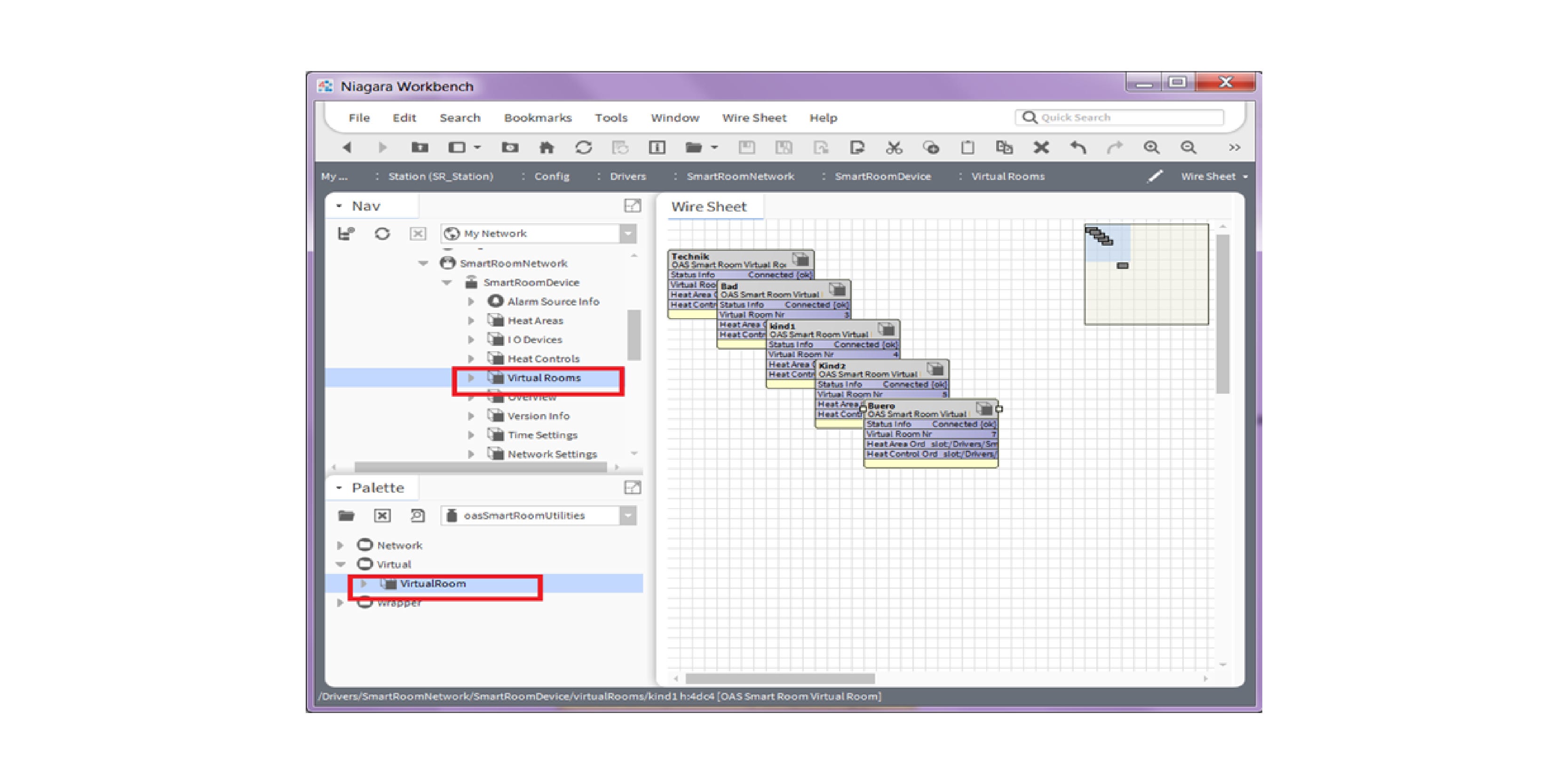Click the wire sheet horizontal scrollbar
This screenshot has width=1568, height=784.
[780, 679]
